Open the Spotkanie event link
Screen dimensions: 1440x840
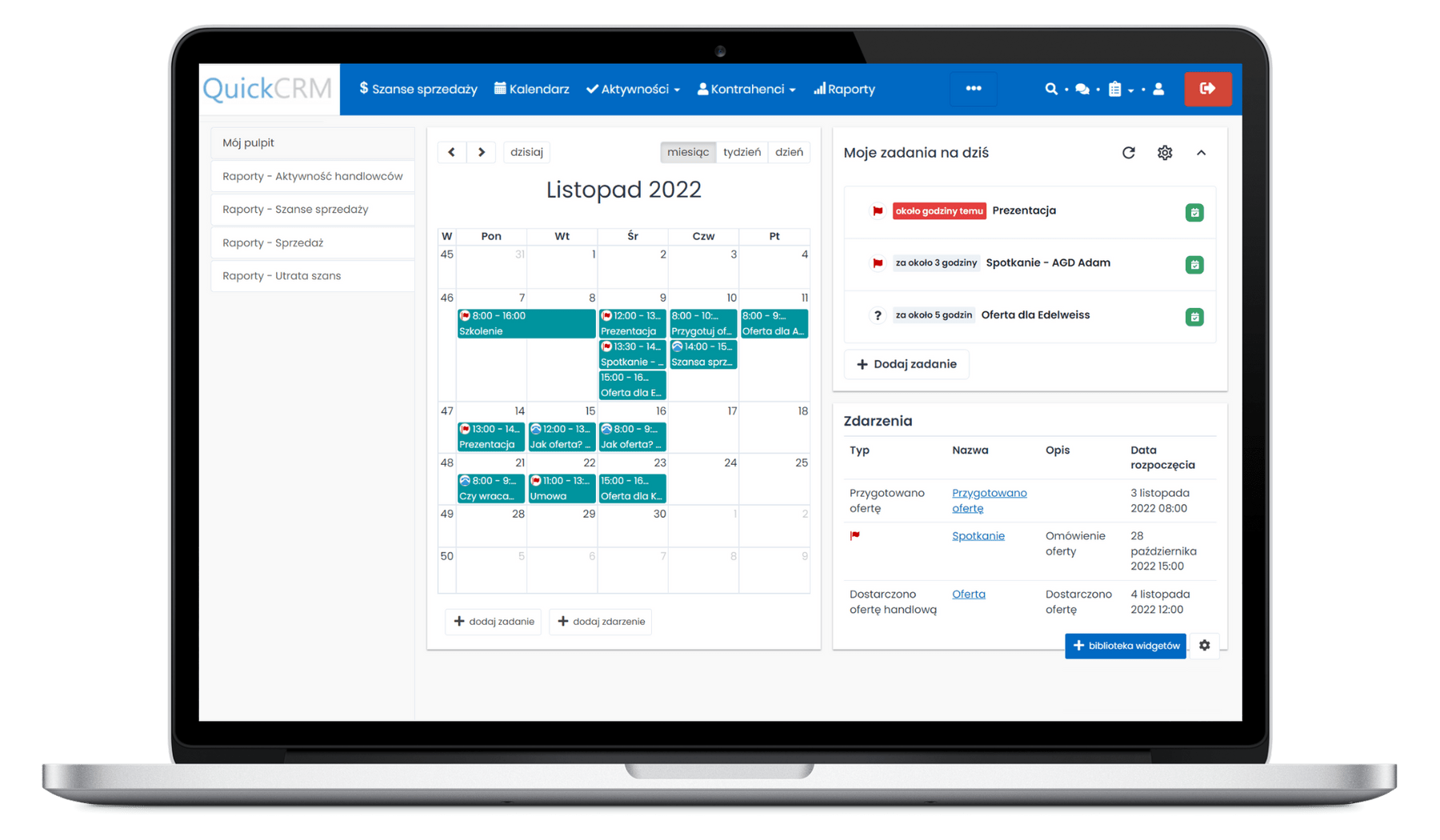(978, 536)
